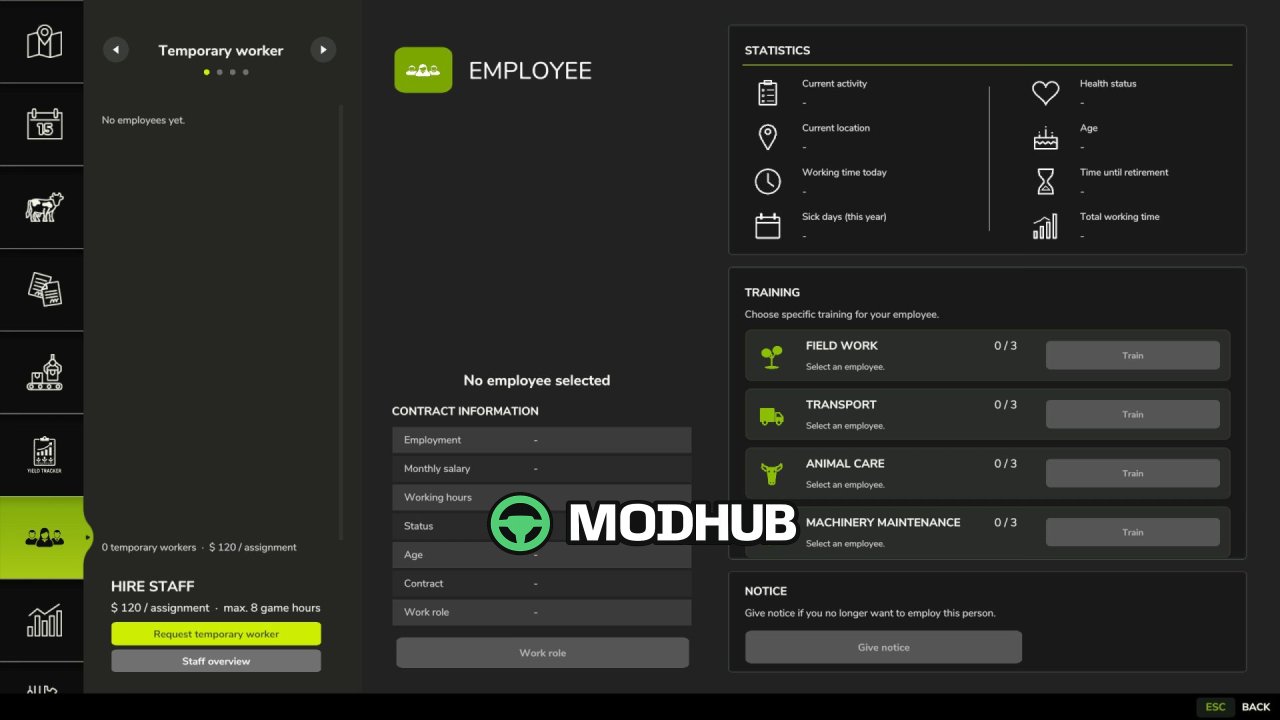
Task: Click ESC Back at bottom right
Action: coord(1235,707)
